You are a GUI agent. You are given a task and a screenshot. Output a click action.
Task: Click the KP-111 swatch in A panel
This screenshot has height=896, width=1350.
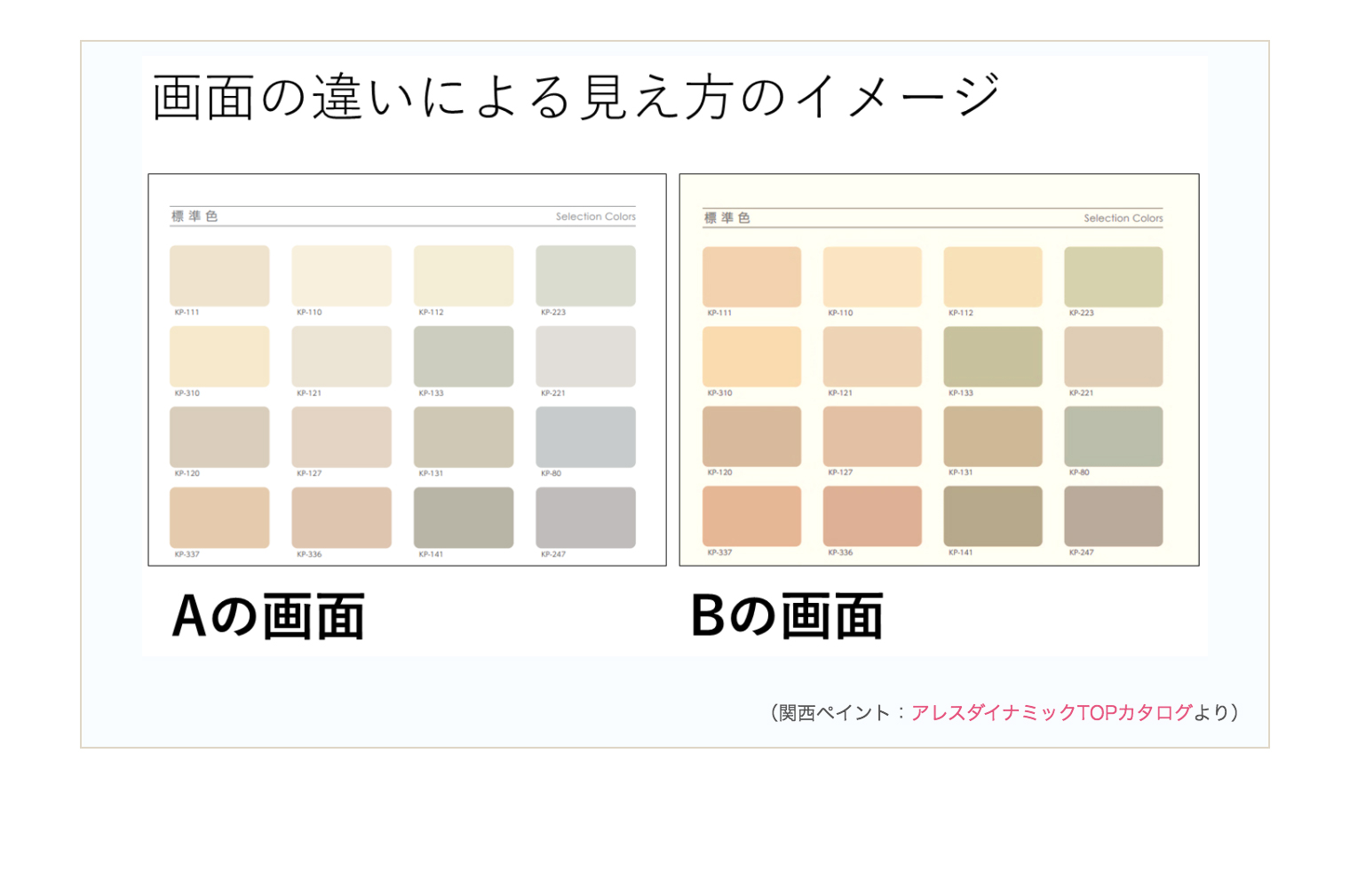219,276
